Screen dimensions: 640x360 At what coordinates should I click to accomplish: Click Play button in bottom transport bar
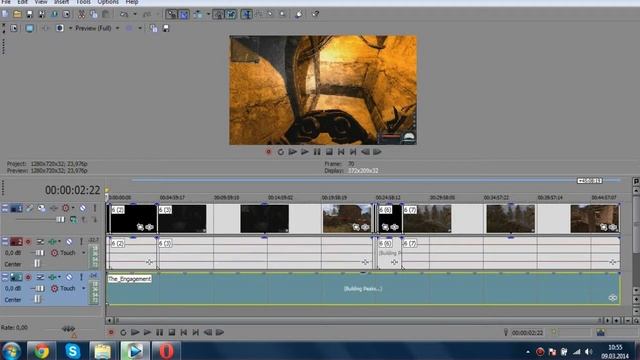click(x=147, y=333)
